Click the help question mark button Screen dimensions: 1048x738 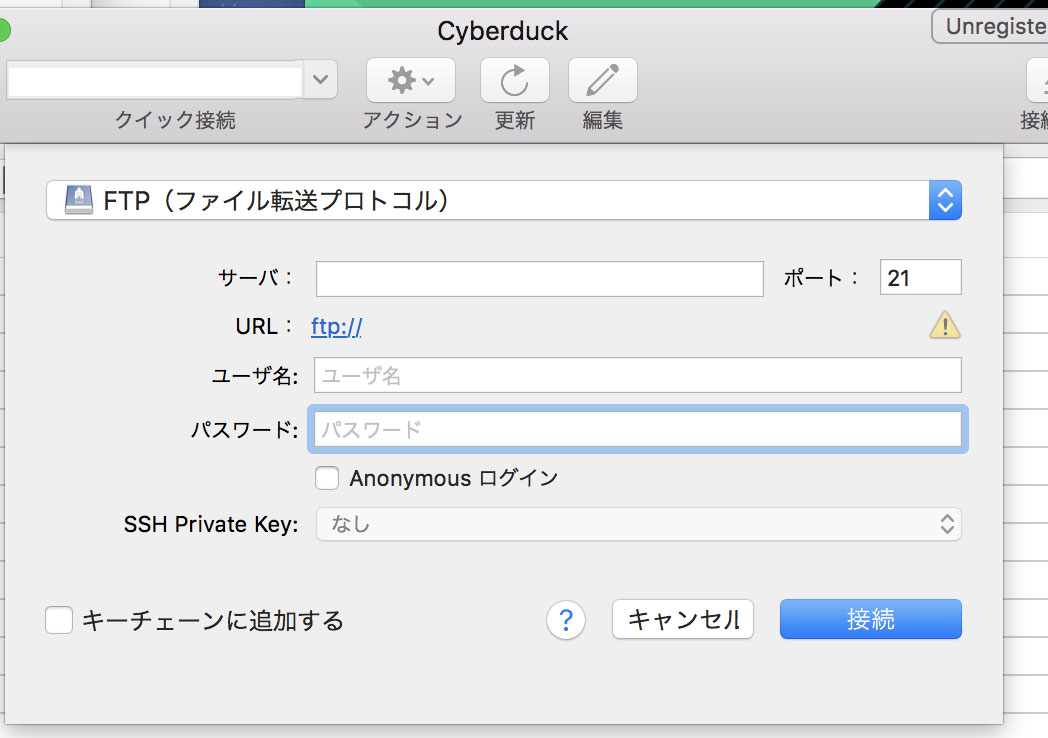point(565,620)
